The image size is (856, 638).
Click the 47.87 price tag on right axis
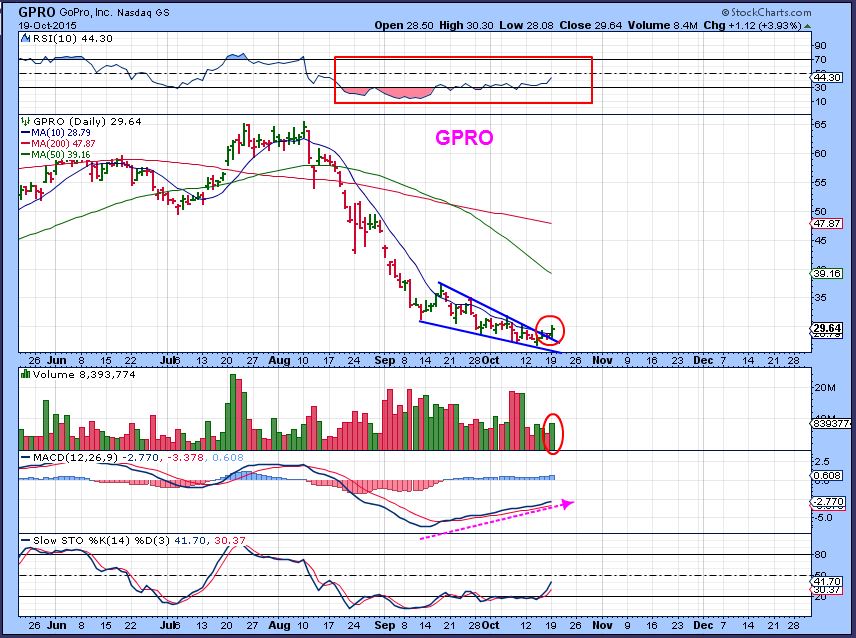tap(828, 223)
